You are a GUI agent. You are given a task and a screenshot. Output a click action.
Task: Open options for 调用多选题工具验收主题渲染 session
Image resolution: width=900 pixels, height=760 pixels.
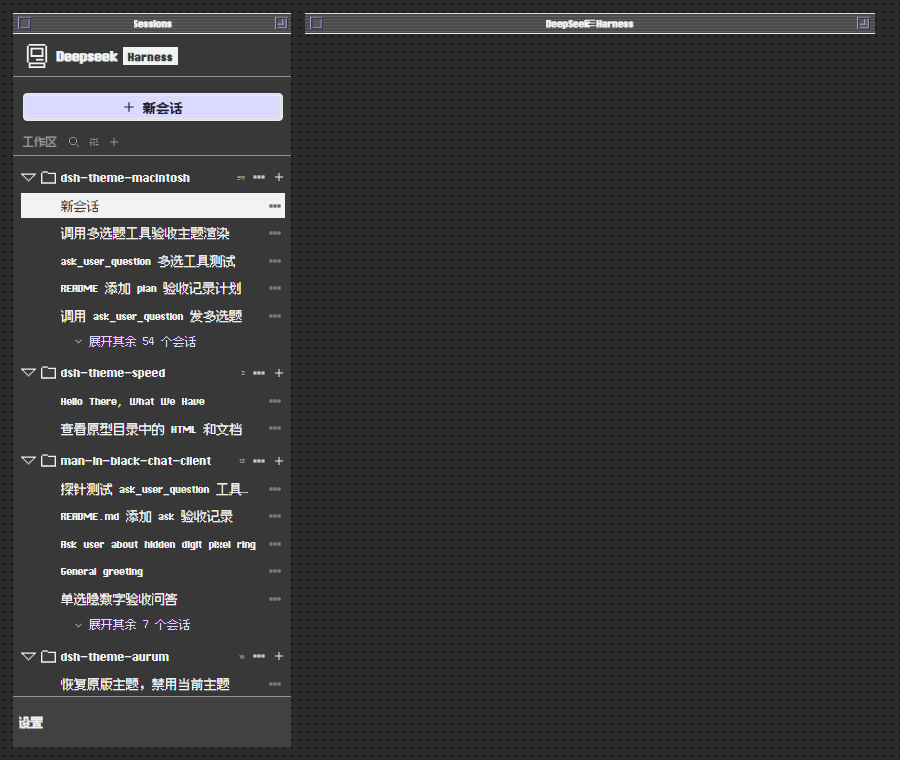click(x=275, y=233)
